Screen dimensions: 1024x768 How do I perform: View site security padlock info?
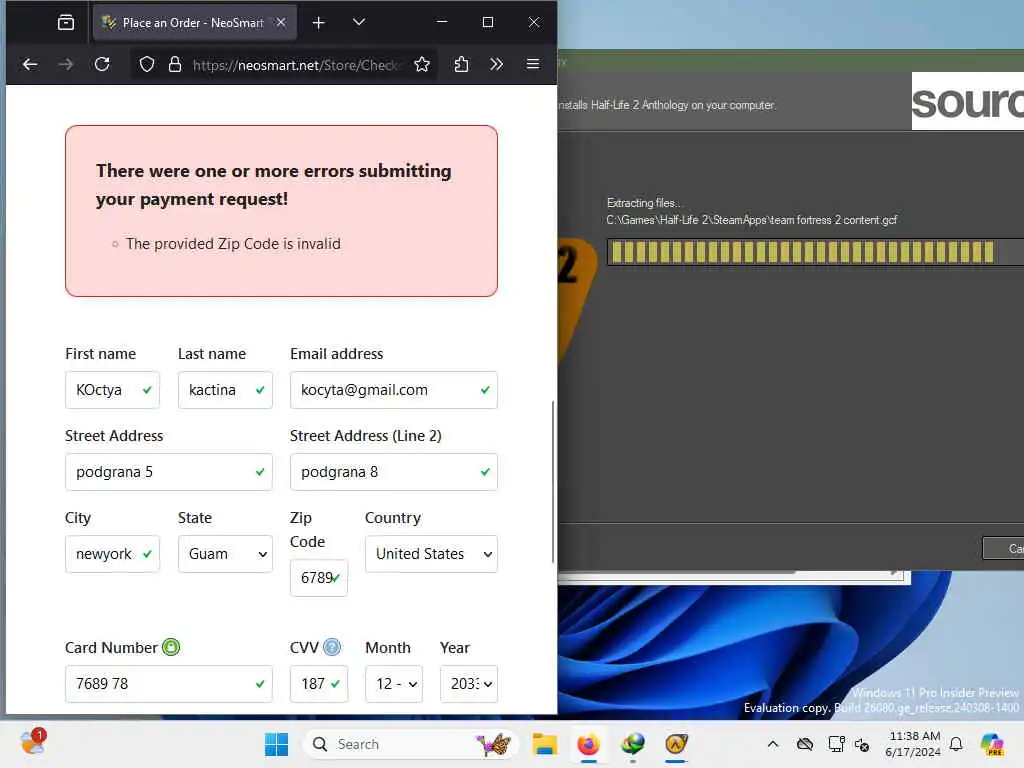click(x=174, y=64)
